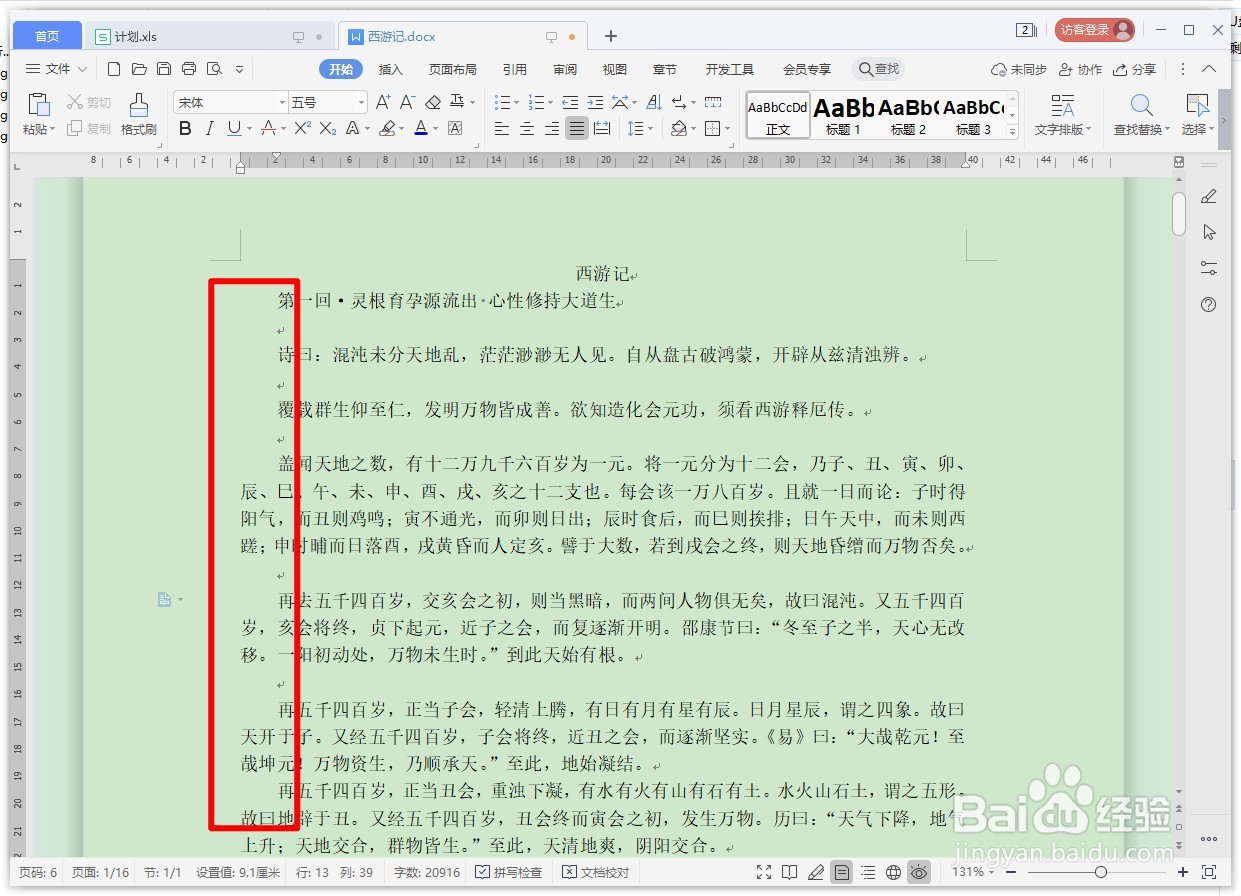This screenshot has width=1241, height=896.
Task: Click the Print icon
Action: [x=189, y=69]
